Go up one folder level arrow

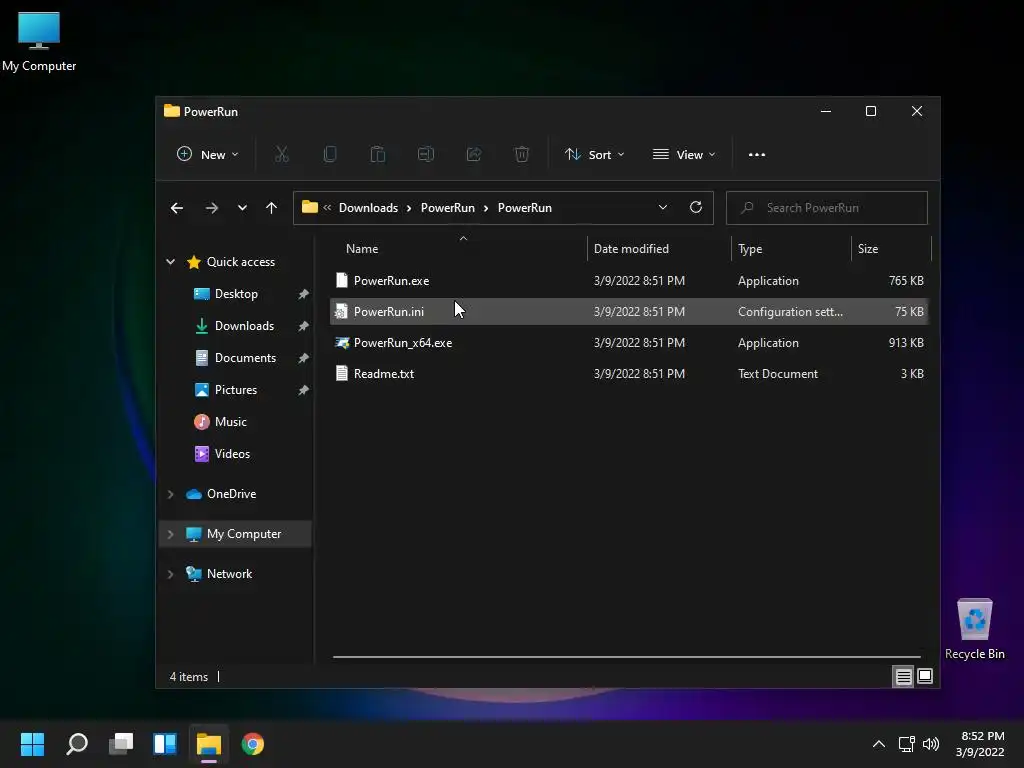coord(272,208)
